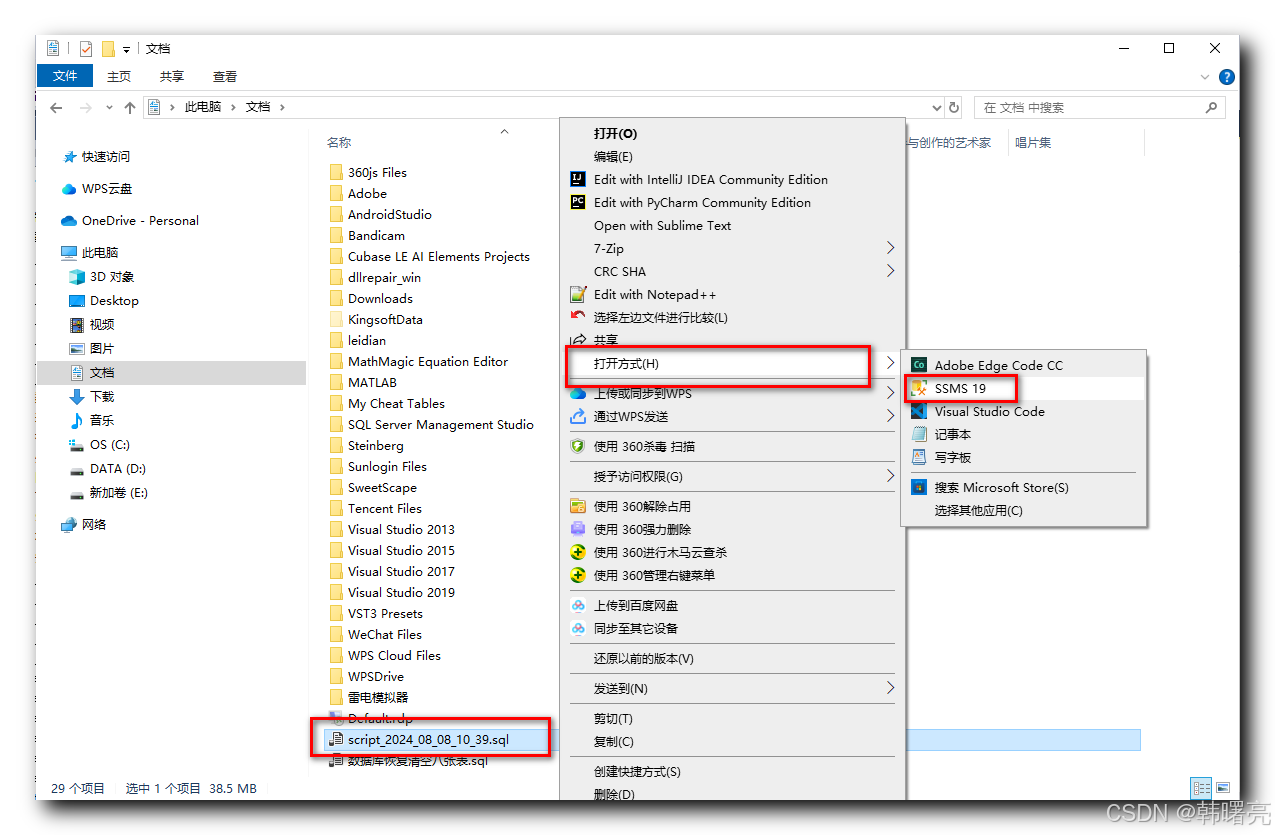The image size is (1275, 835).
Task: Click the 唱片集 column header
Action: (x=1033, y=143)
